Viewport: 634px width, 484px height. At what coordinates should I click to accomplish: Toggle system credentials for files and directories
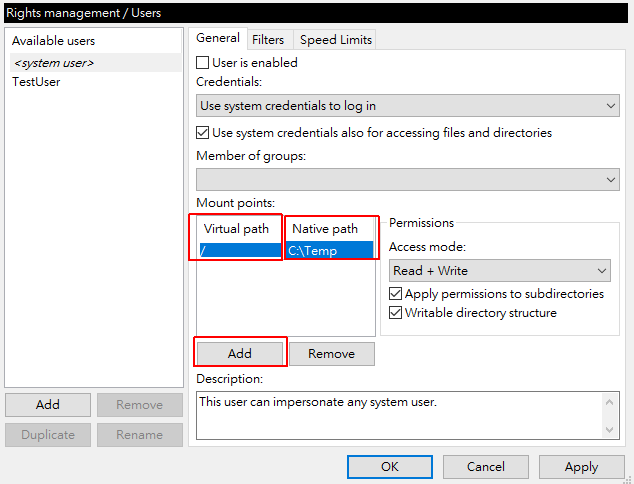(x=203, y=132)
